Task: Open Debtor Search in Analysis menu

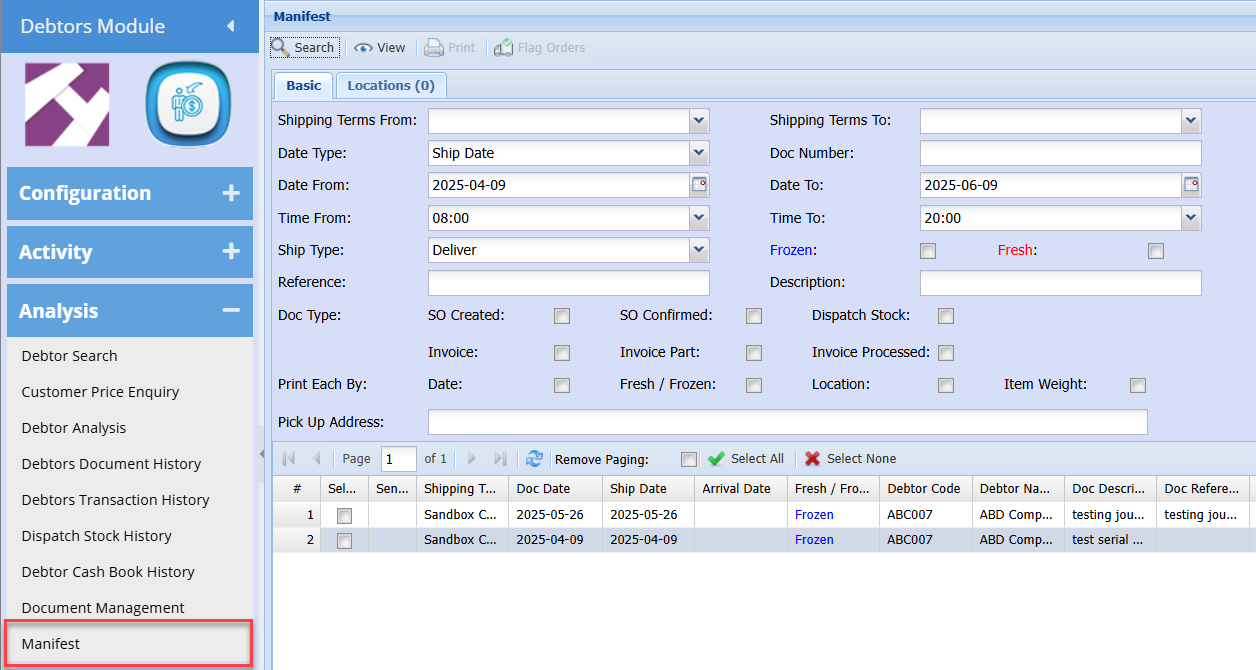Action: (x=69, y=356)
